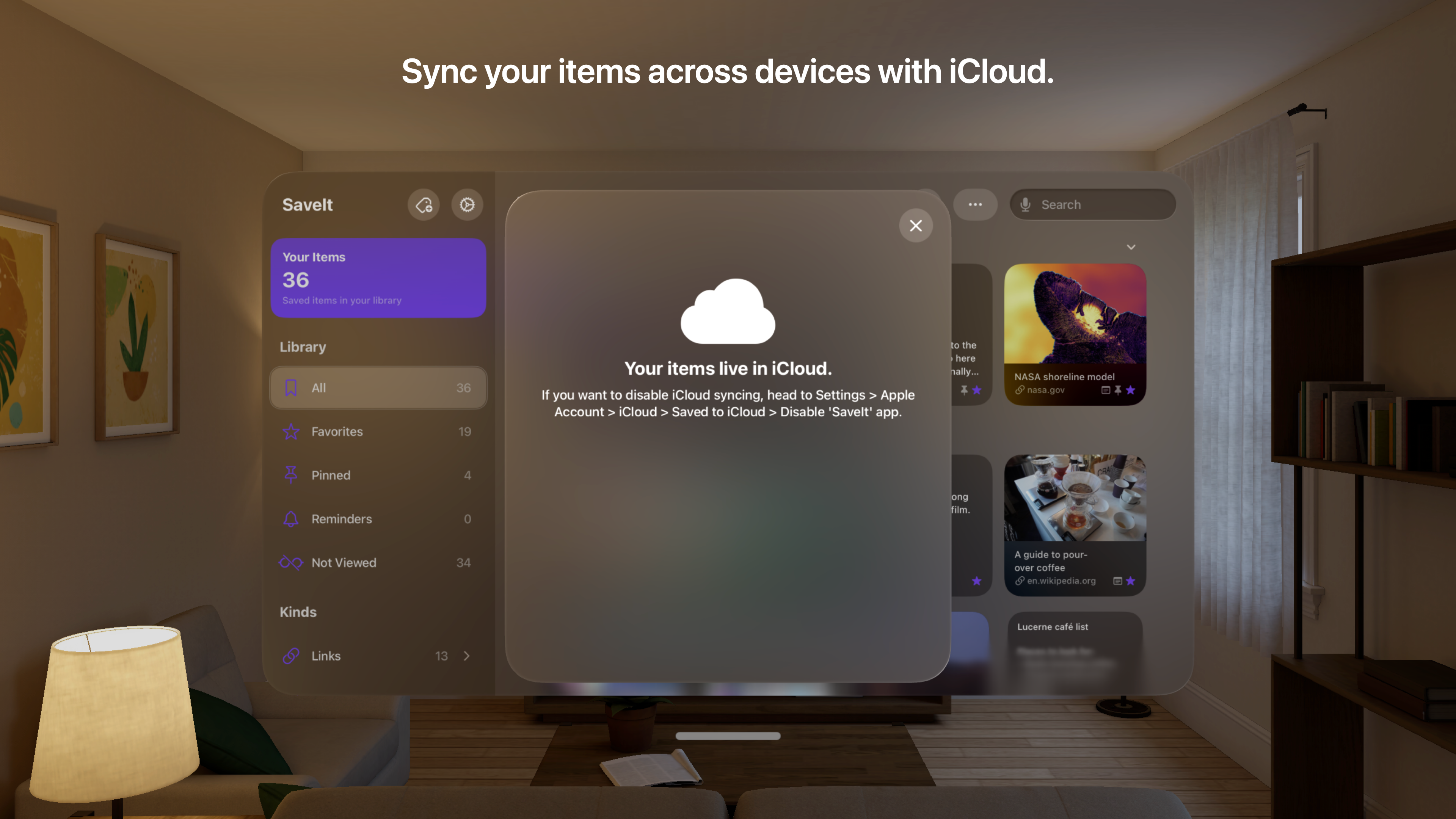Viewport: 1456px width, 819px height.
Task: Click the Search field
Action: coord(1092,205)
